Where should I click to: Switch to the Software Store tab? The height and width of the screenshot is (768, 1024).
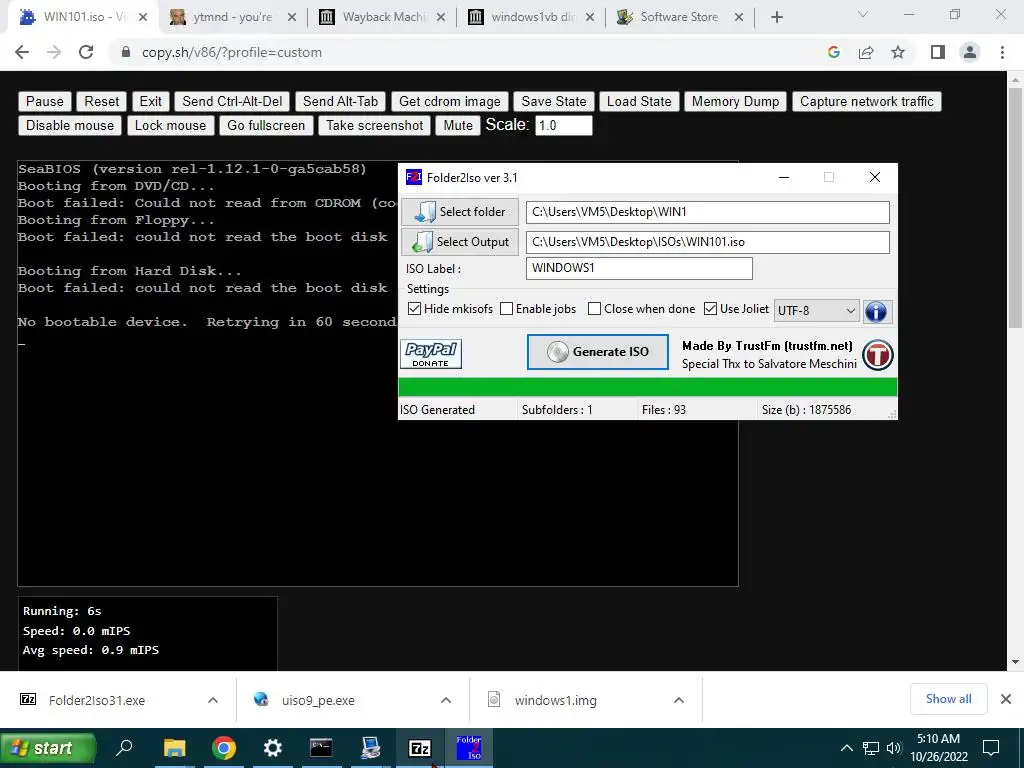pos(679,18)
